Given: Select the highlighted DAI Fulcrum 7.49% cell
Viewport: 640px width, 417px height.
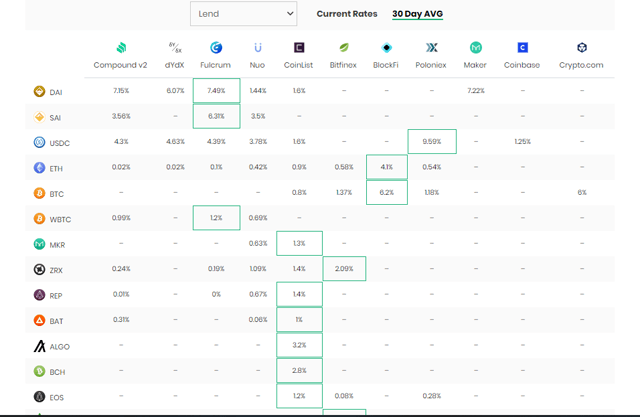Looking at the screenshot, I should click(216, 91).
